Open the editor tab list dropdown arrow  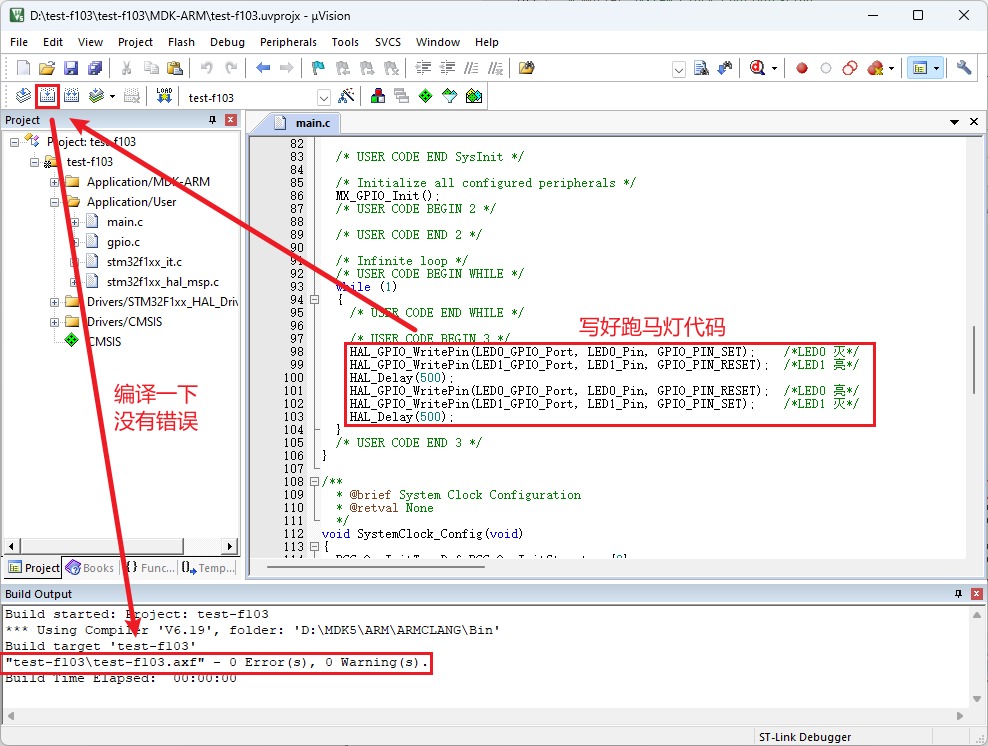(954, 122)
